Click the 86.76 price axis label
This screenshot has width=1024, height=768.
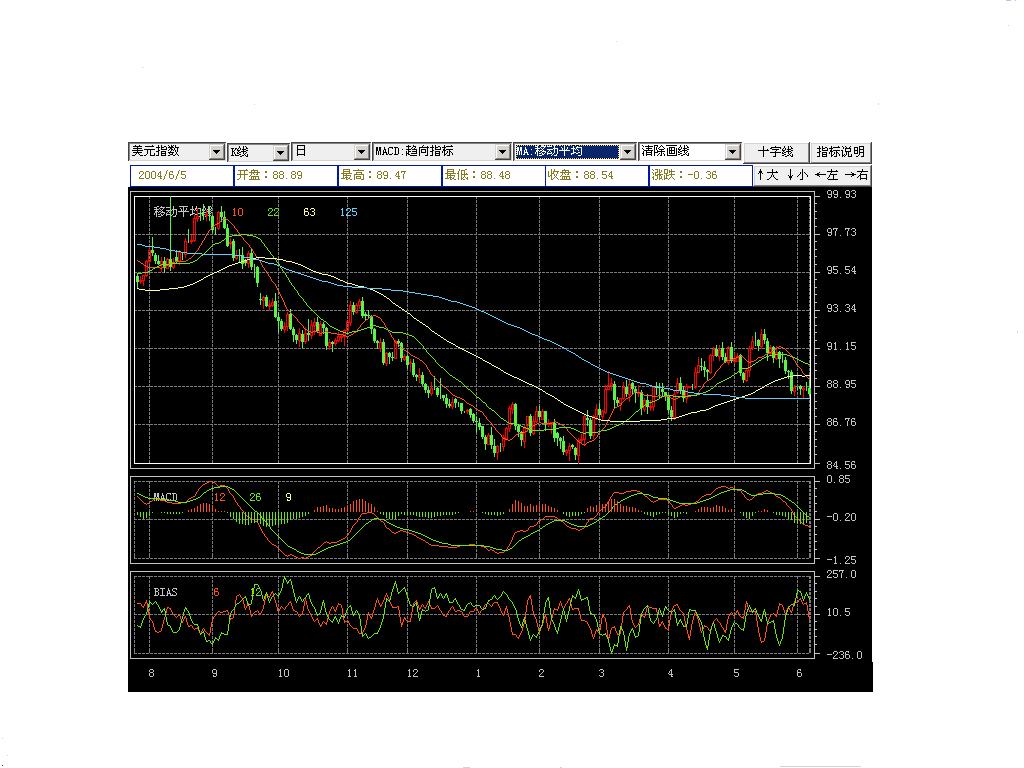click(x=841, y=423)
